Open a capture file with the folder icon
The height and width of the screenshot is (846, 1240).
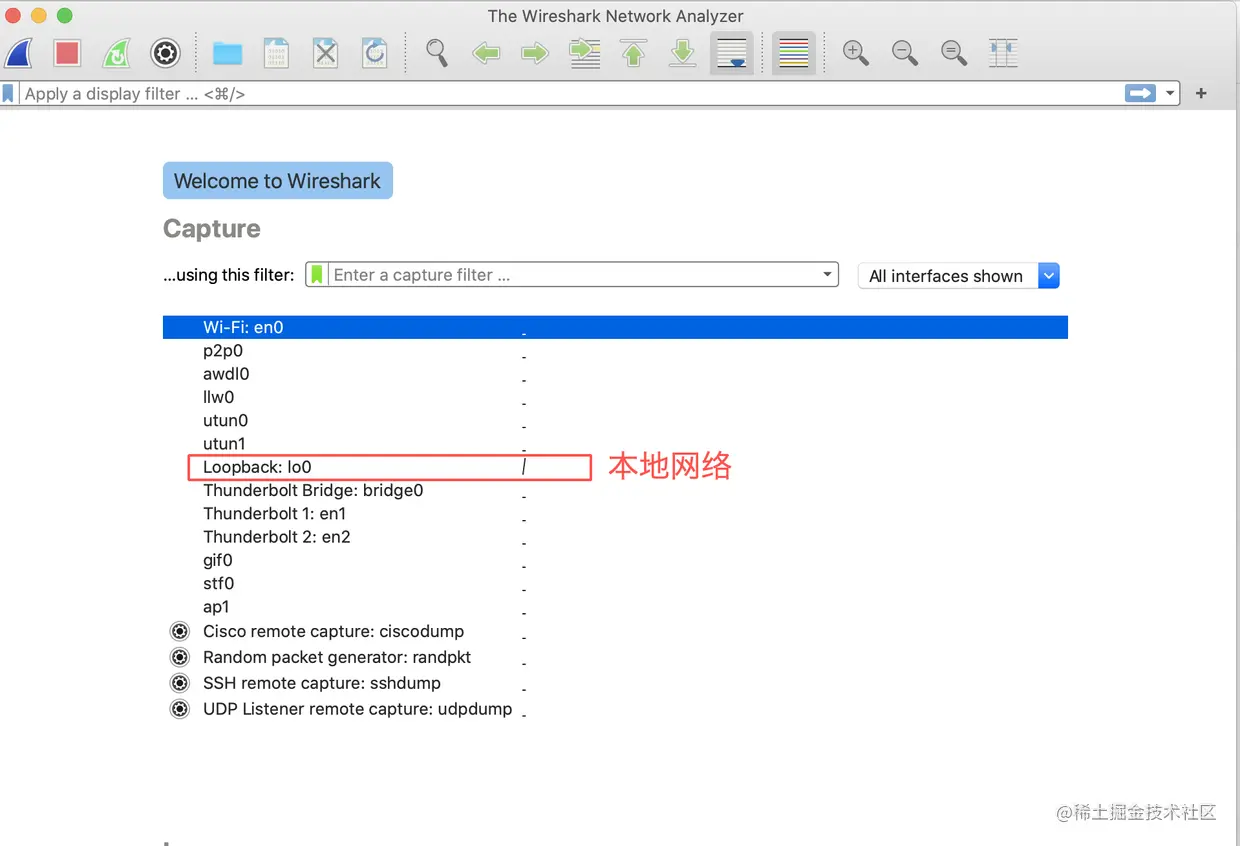tap(228, 53)
